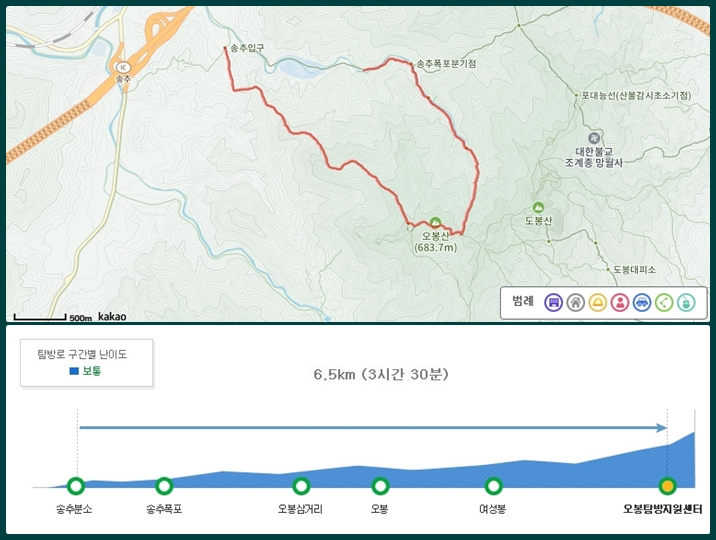This screenshot has width=716, height=540.
Task: Click the purple building legend icon
Action: 553,302
